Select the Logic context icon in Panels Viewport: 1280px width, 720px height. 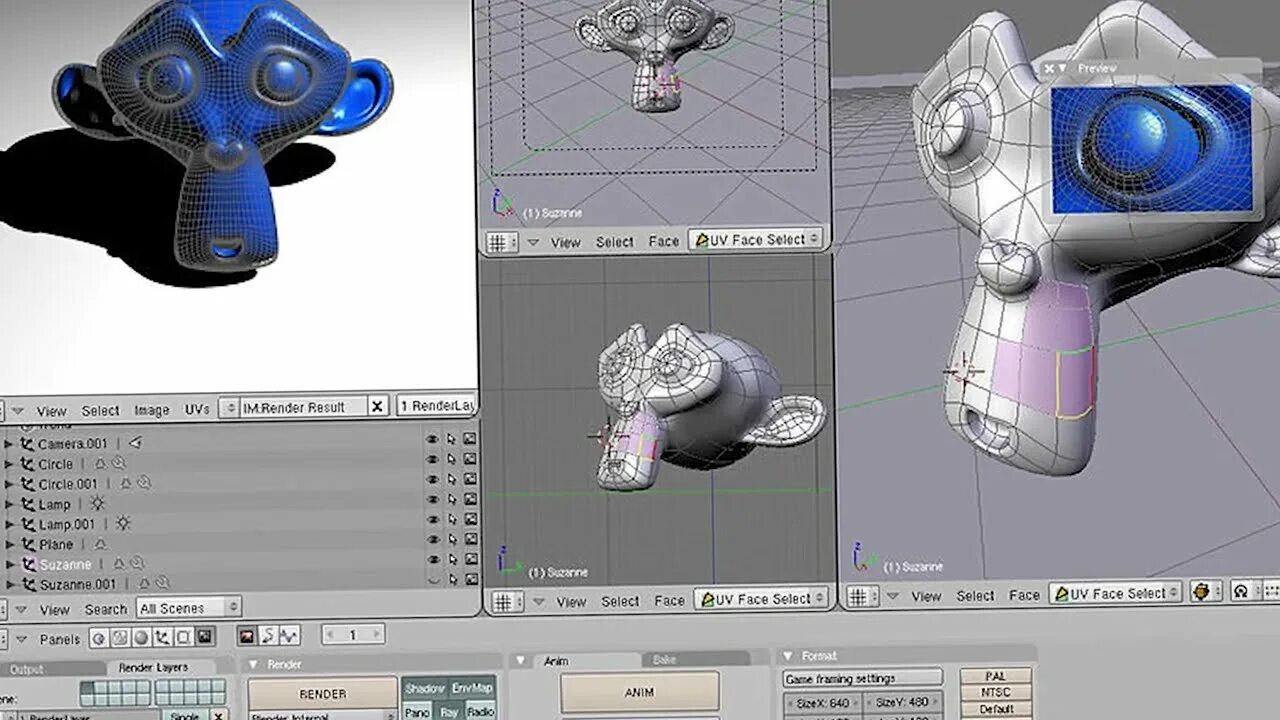[x=98, y=637]
